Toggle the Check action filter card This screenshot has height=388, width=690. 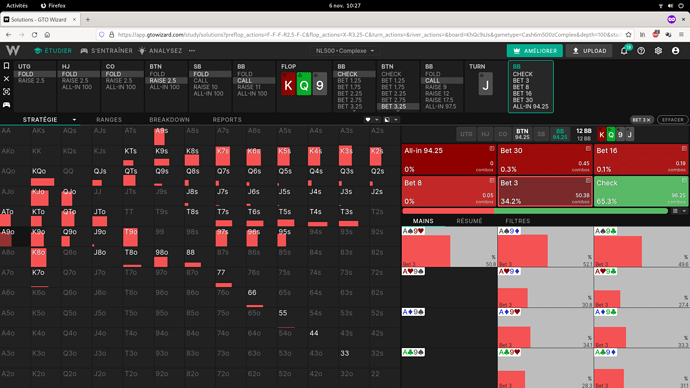[641, 191]
